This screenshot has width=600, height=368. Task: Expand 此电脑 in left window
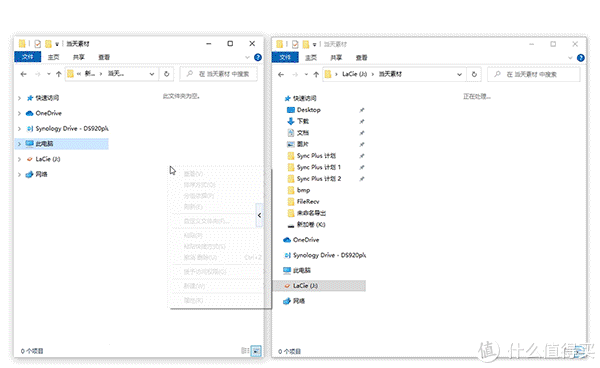pyautogui.click(x=20, y=144)
